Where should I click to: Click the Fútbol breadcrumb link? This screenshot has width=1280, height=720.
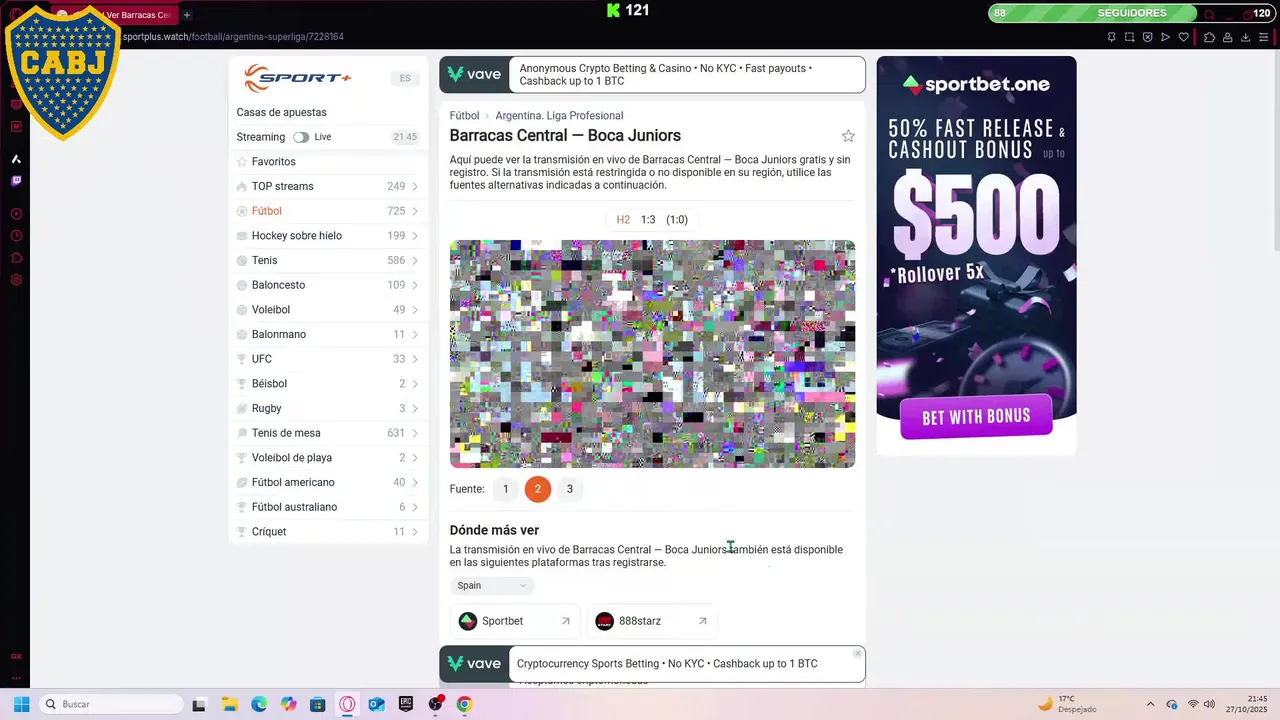(464, 116)
